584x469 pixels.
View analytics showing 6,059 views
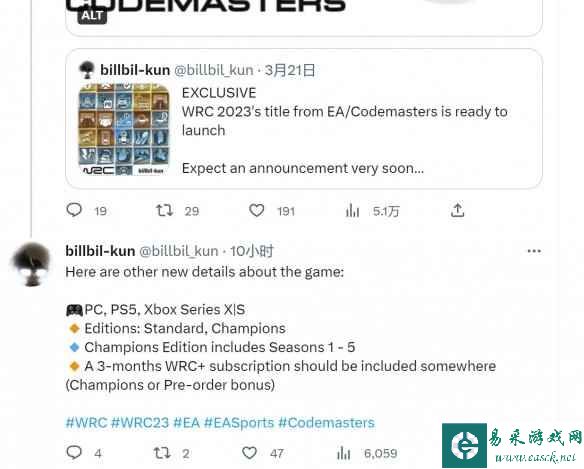click(x=343, y=453)
